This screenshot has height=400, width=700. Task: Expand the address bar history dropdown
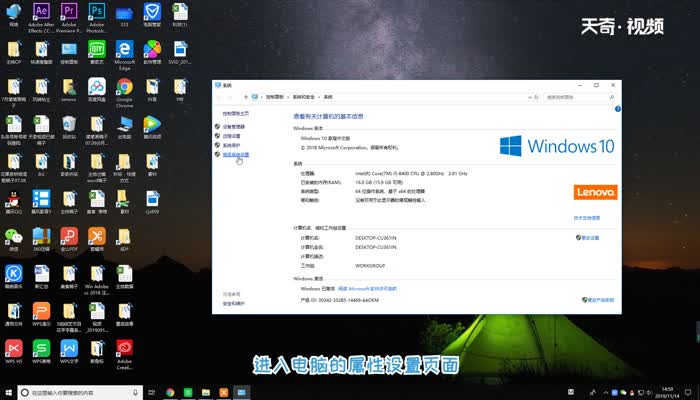(530, 97)
